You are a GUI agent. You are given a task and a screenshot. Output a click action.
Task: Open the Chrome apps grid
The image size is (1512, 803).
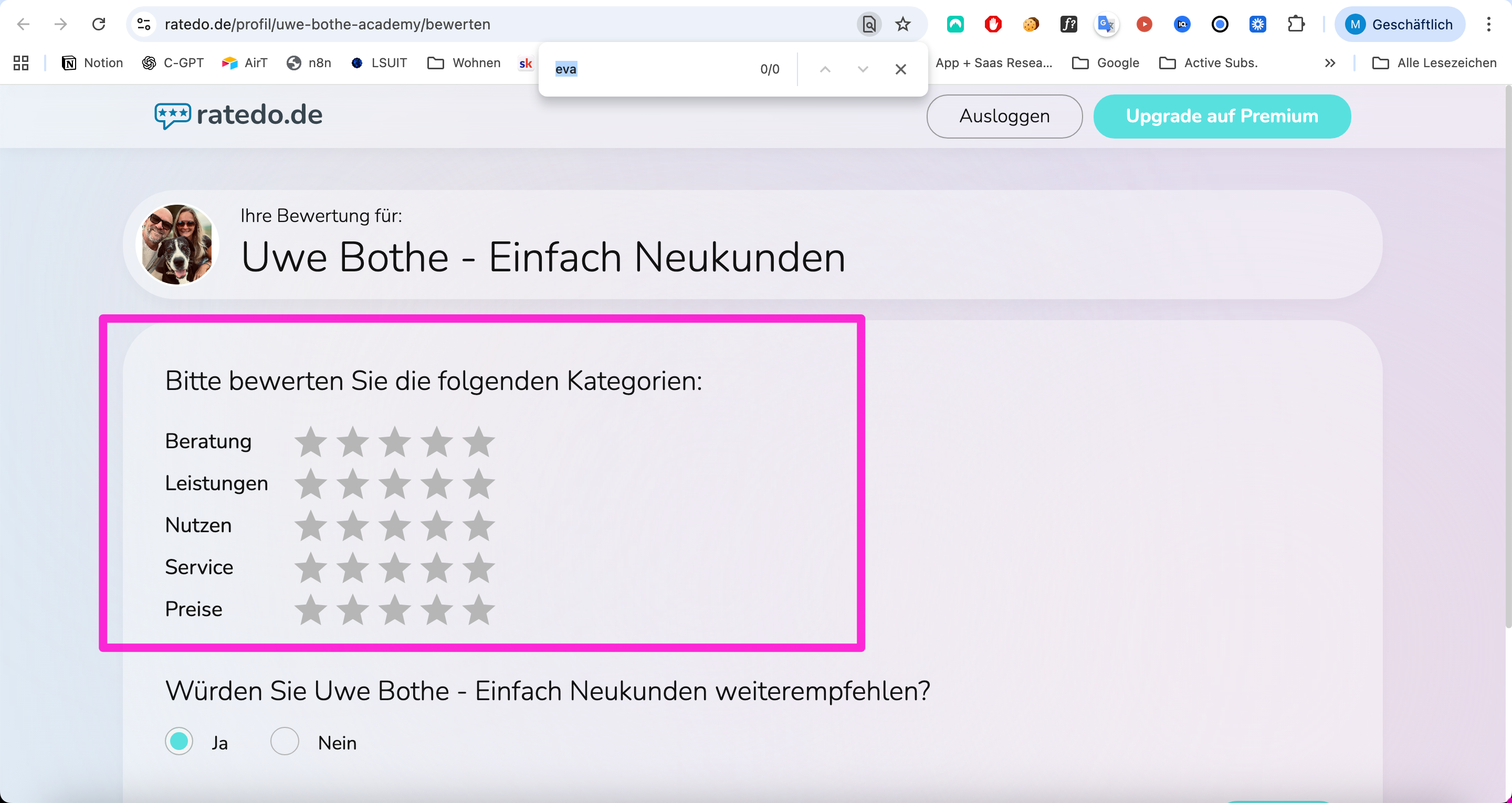[21, 63]
